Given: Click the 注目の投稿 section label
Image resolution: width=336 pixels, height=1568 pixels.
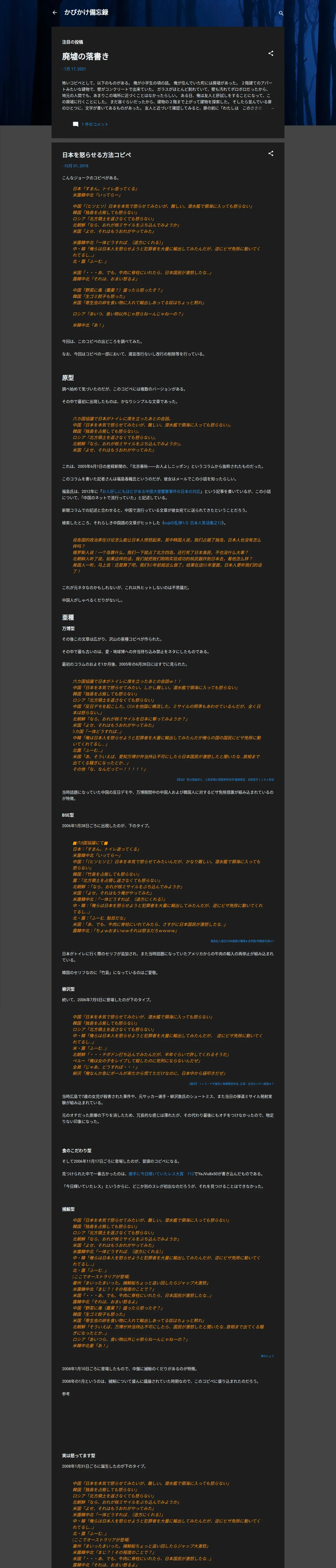Looking at the screenshot, I should point(72,42).
